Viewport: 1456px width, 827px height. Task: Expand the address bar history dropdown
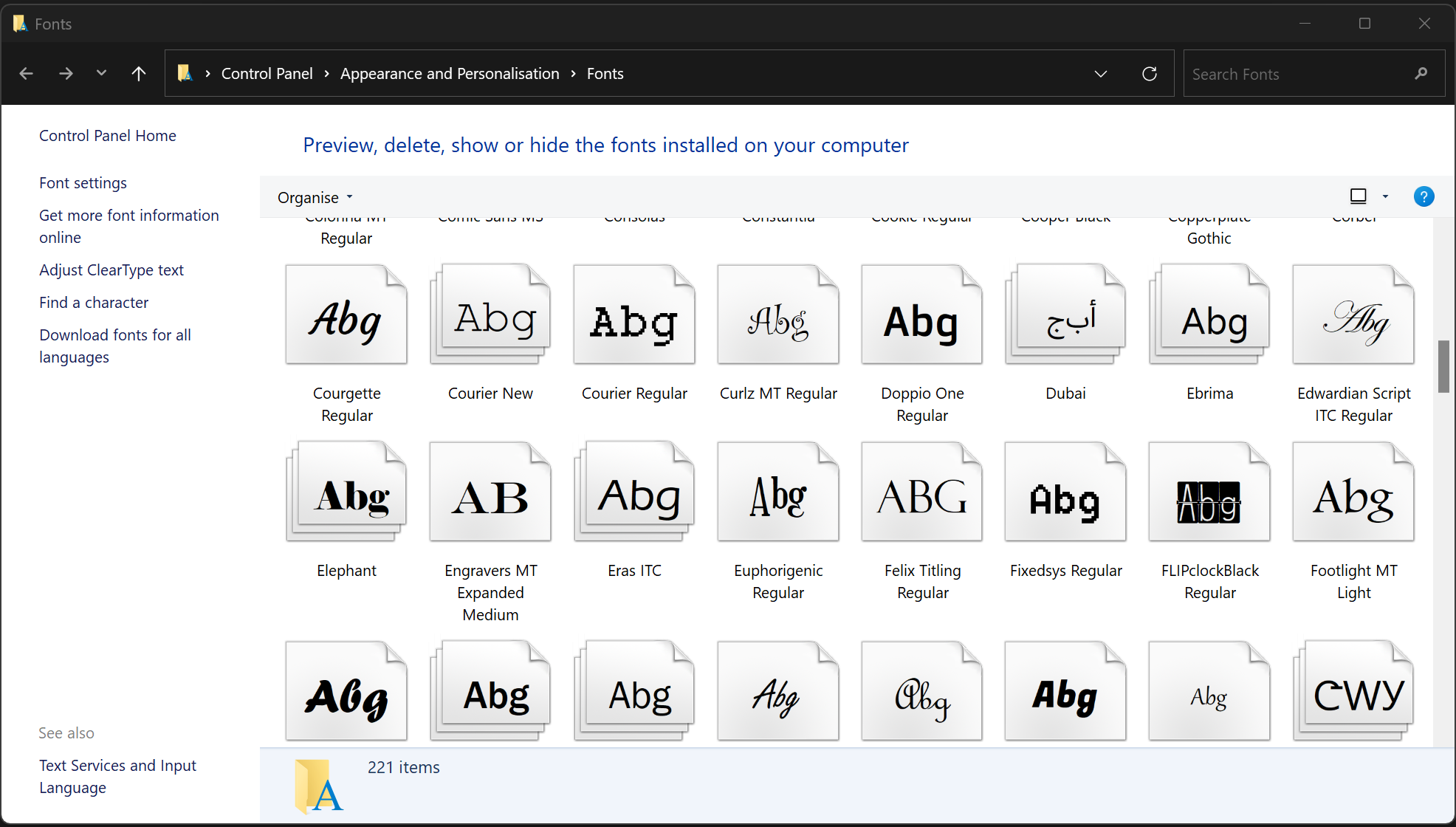1101,74
